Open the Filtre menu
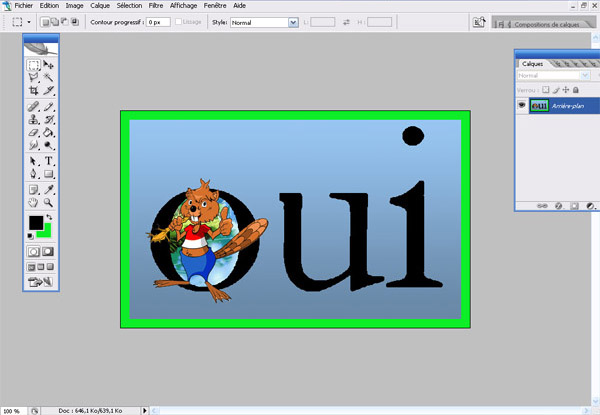The image size is (600, 415). click(156, 5)
